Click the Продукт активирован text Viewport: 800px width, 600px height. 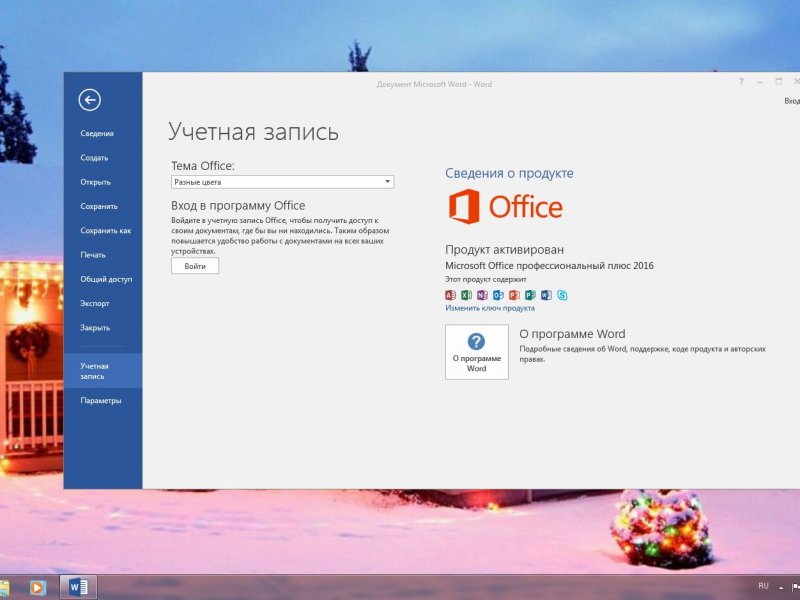[x=505, y=249]
